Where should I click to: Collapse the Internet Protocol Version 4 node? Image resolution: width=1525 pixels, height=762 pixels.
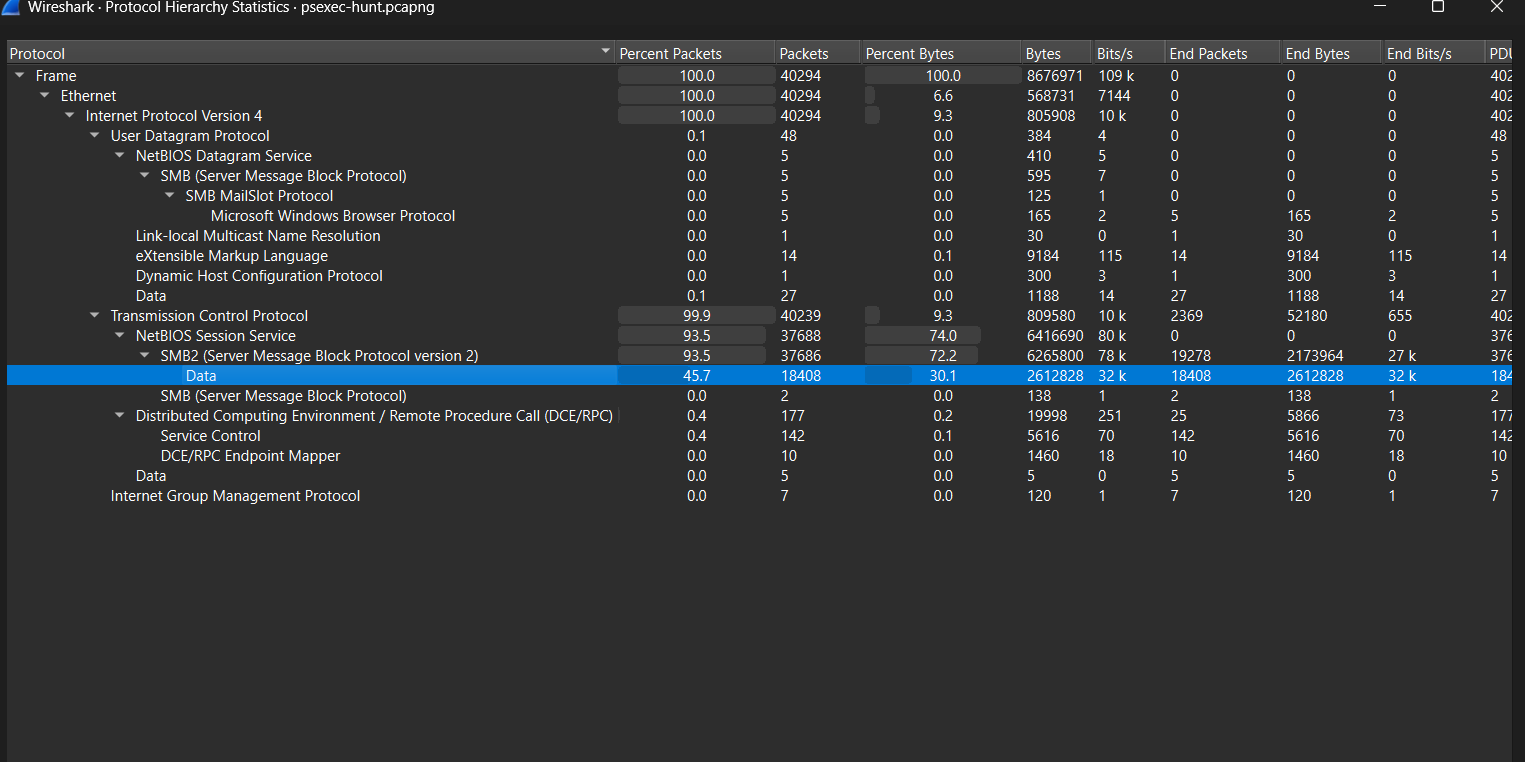(70, 116)
